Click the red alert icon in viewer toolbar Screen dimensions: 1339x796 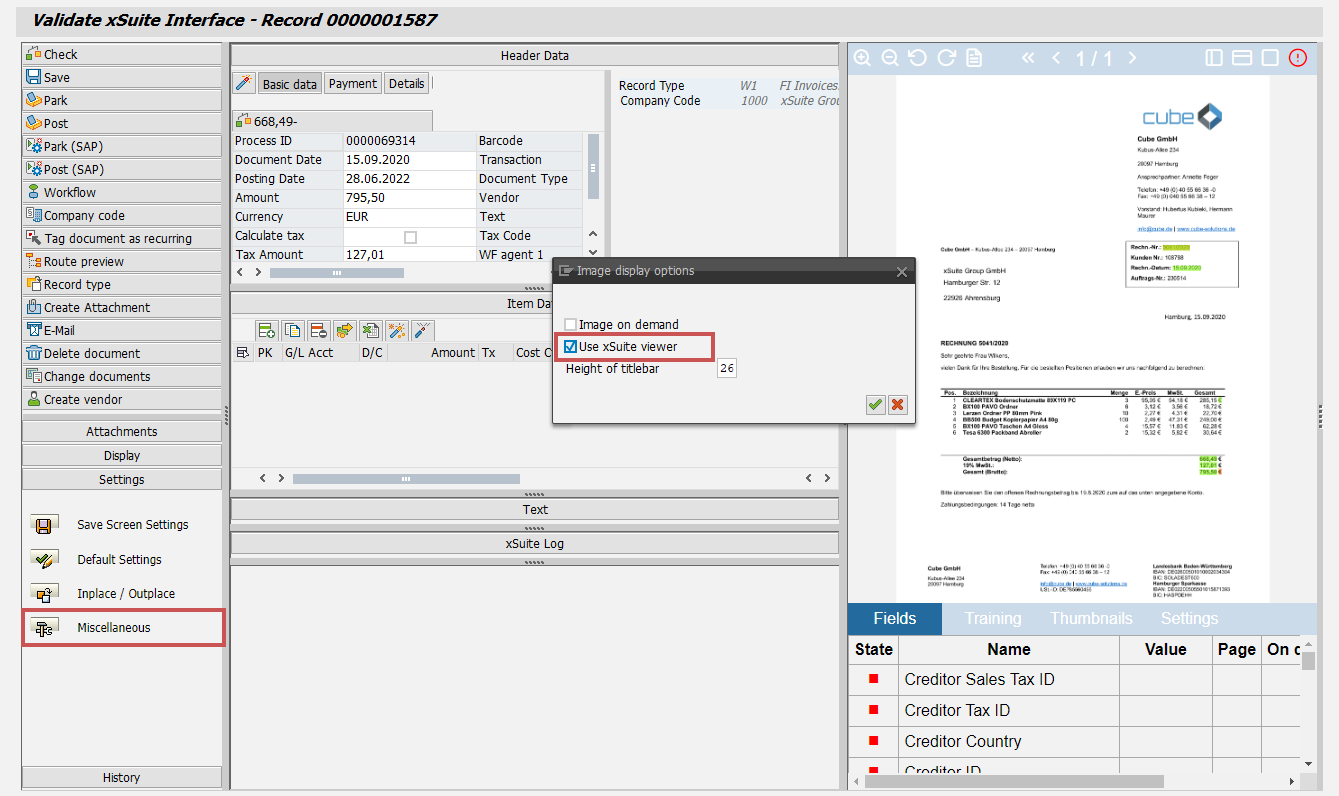point(1298,58)
